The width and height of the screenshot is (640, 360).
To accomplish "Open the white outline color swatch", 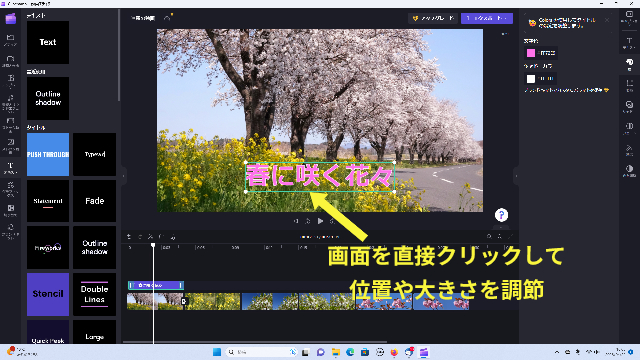I will click(531, 78).
